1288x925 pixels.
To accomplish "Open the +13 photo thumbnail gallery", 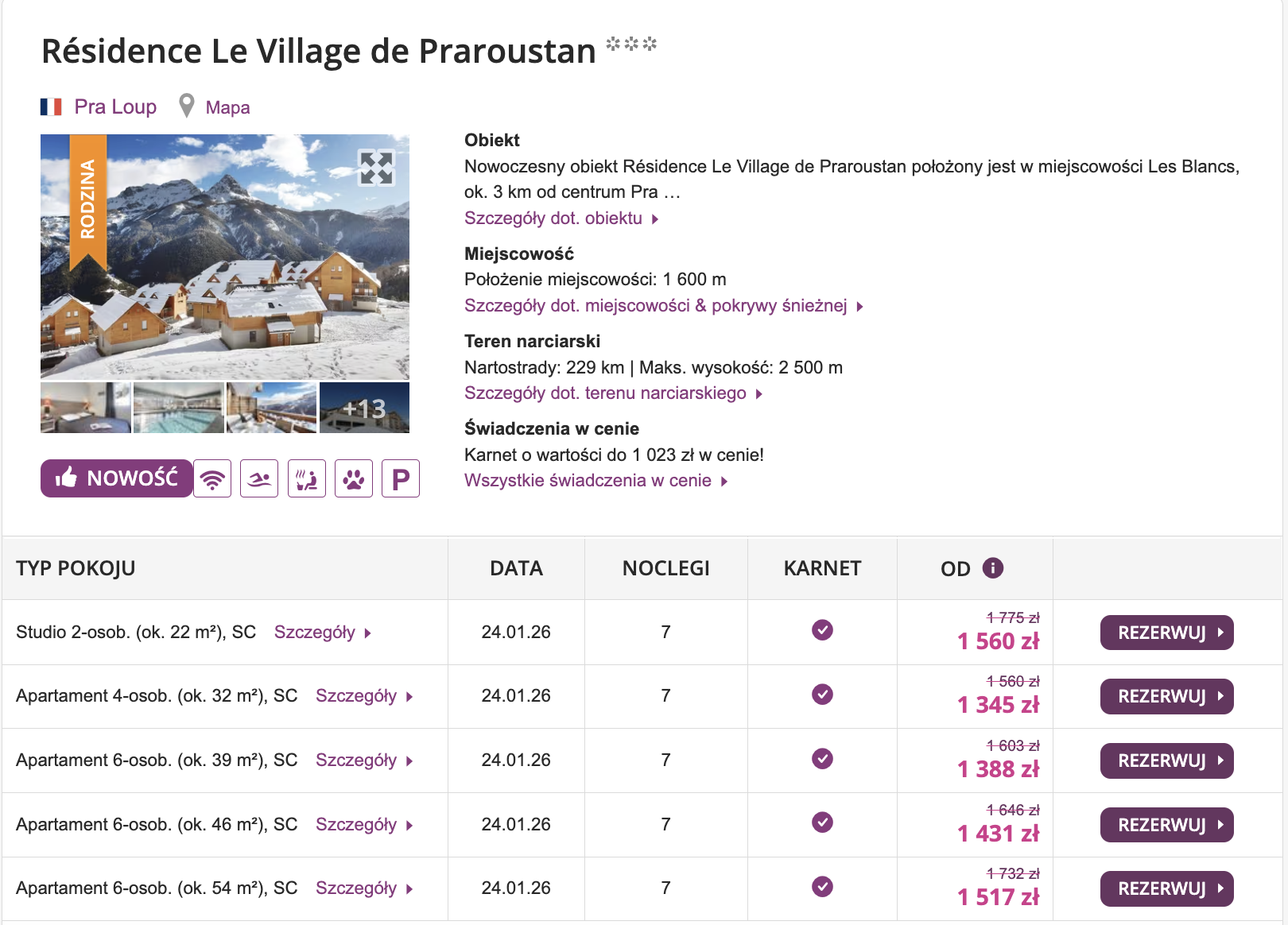I will tap(364, 407).
